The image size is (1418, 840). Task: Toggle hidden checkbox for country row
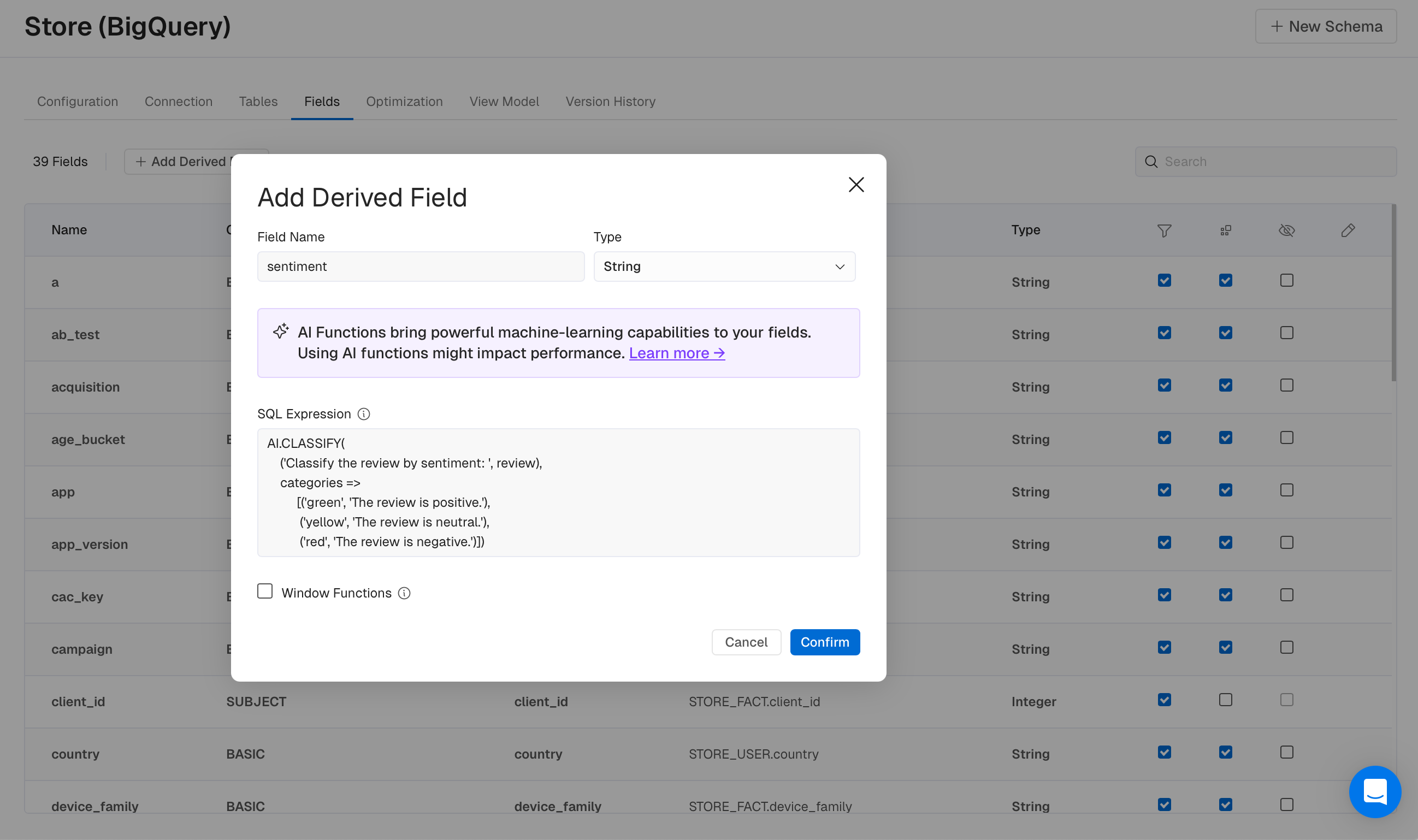pyautogui.click(x=1286, y=752)
